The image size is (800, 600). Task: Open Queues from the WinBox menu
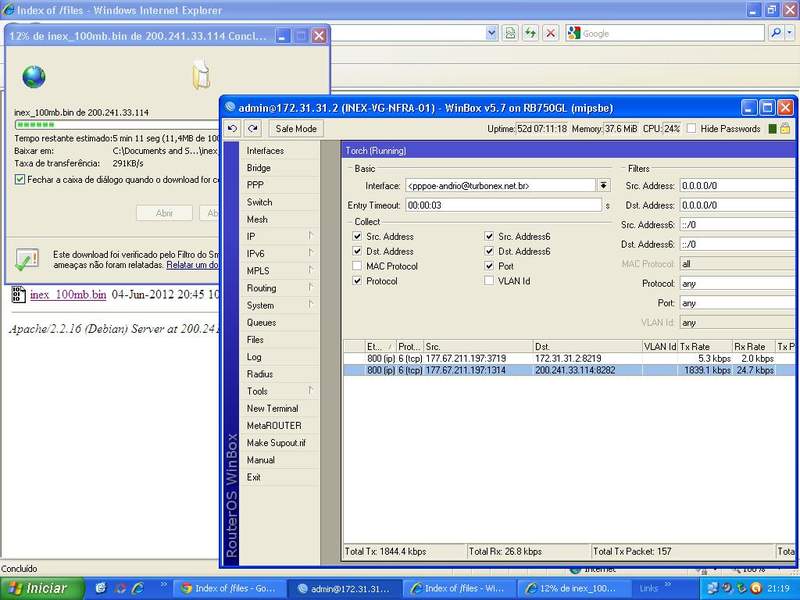tap(261, 323)
